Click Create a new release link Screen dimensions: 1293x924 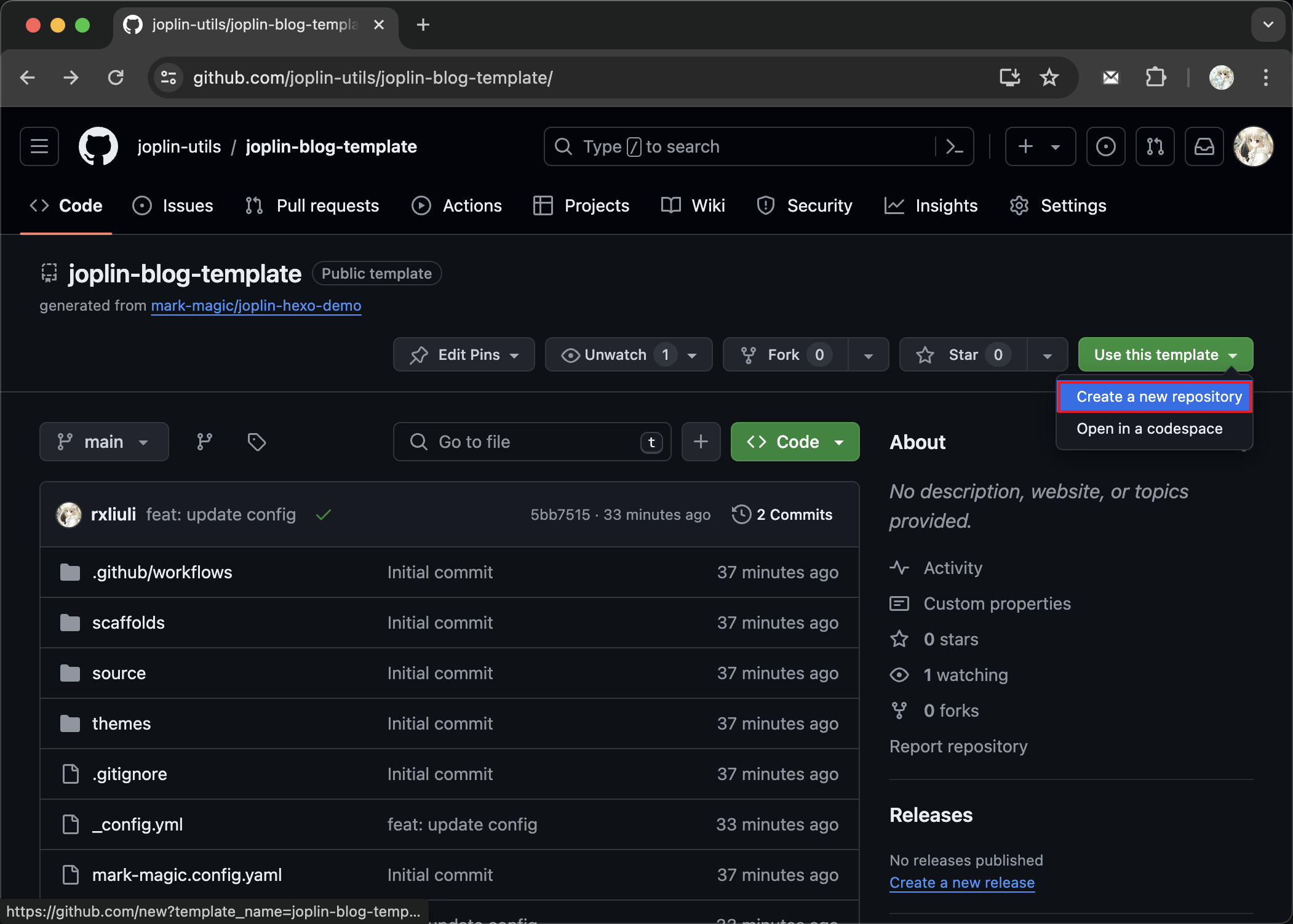[x=961, y=883]
